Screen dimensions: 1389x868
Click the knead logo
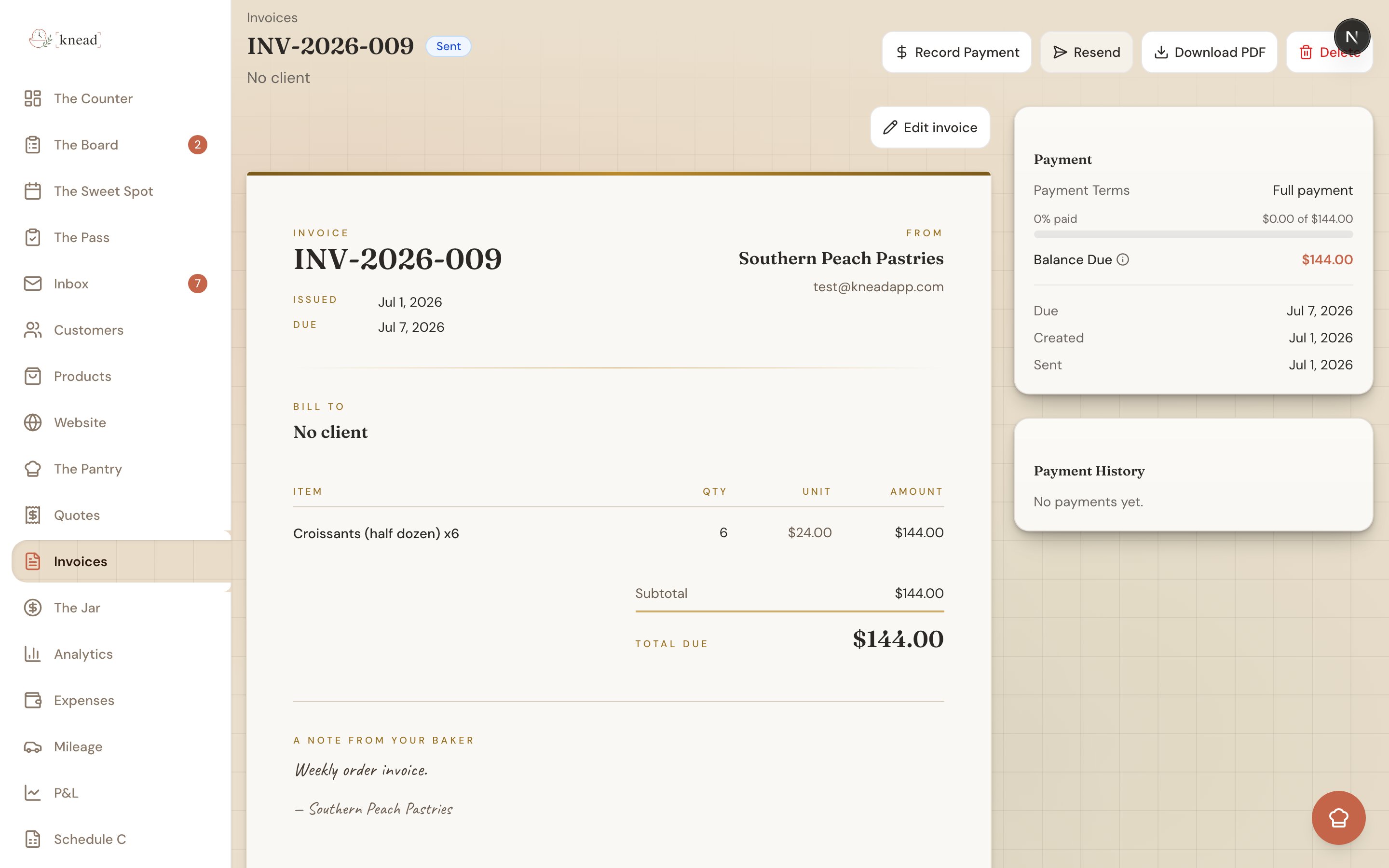tap(65, 39)
